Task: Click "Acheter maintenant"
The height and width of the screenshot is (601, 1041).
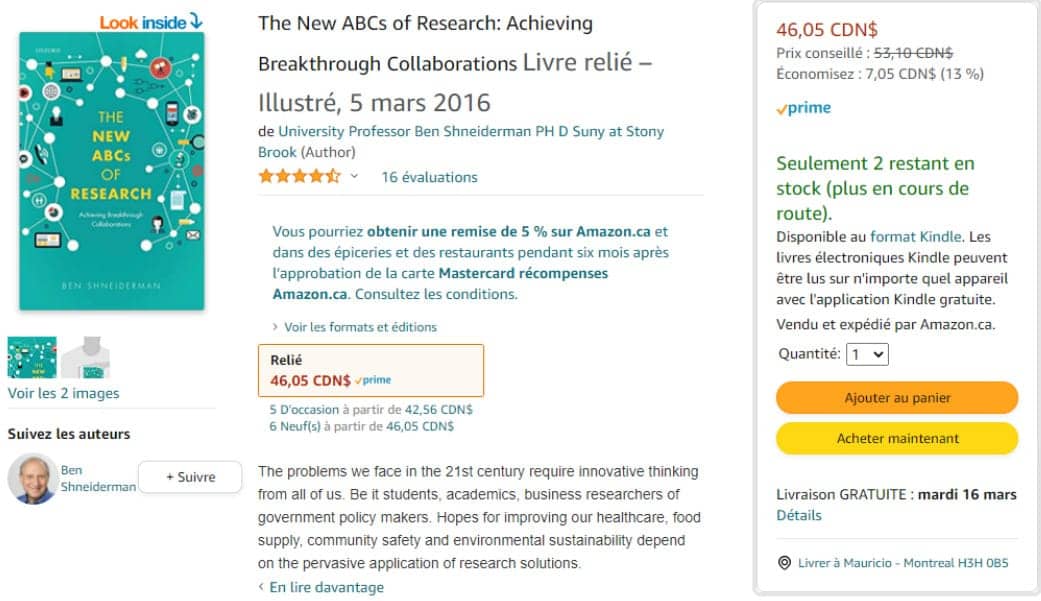Action: pyautogui.click(x=897, y=438)
